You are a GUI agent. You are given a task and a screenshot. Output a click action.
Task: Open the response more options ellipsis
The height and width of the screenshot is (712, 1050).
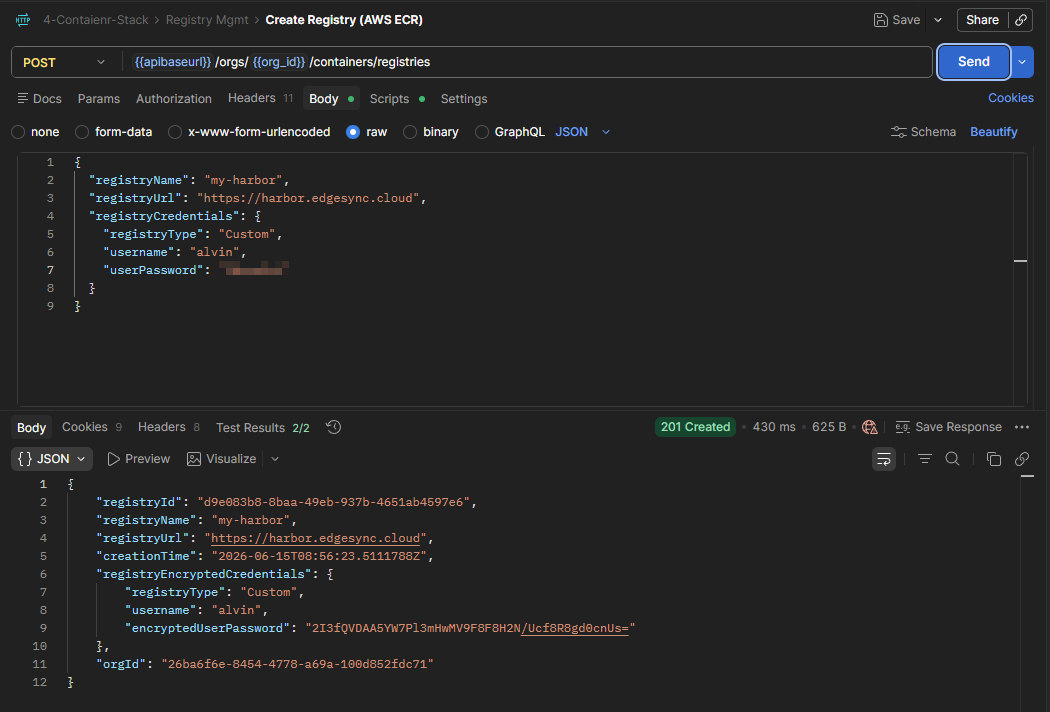tap(1022, 427)
